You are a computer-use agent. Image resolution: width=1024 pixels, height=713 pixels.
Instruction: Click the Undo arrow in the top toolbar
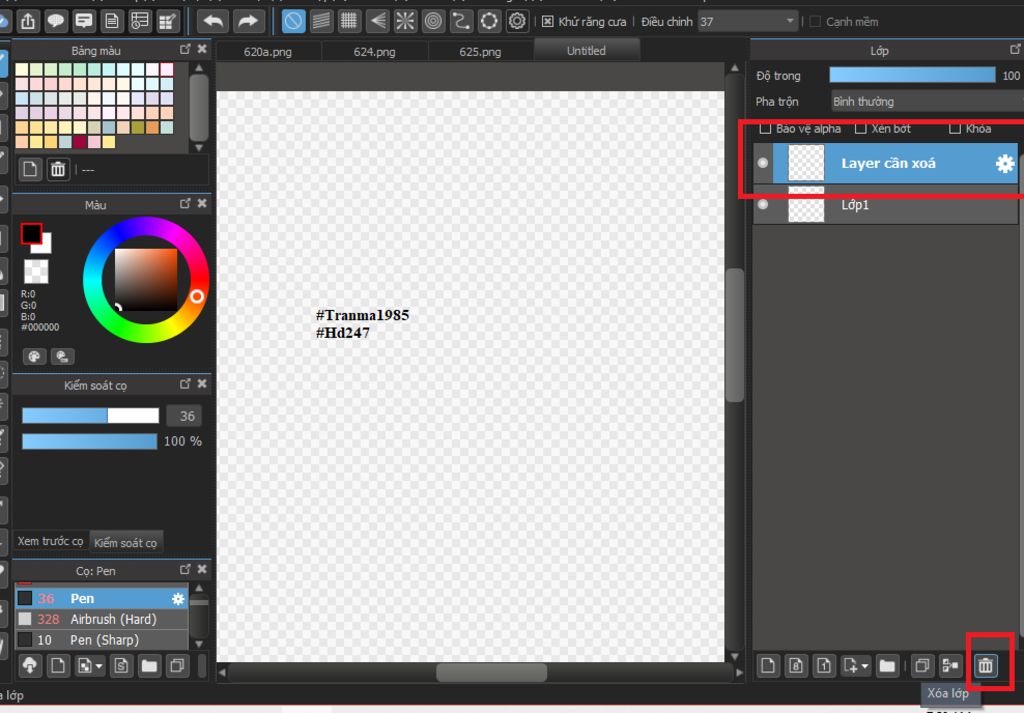[214, 22]
